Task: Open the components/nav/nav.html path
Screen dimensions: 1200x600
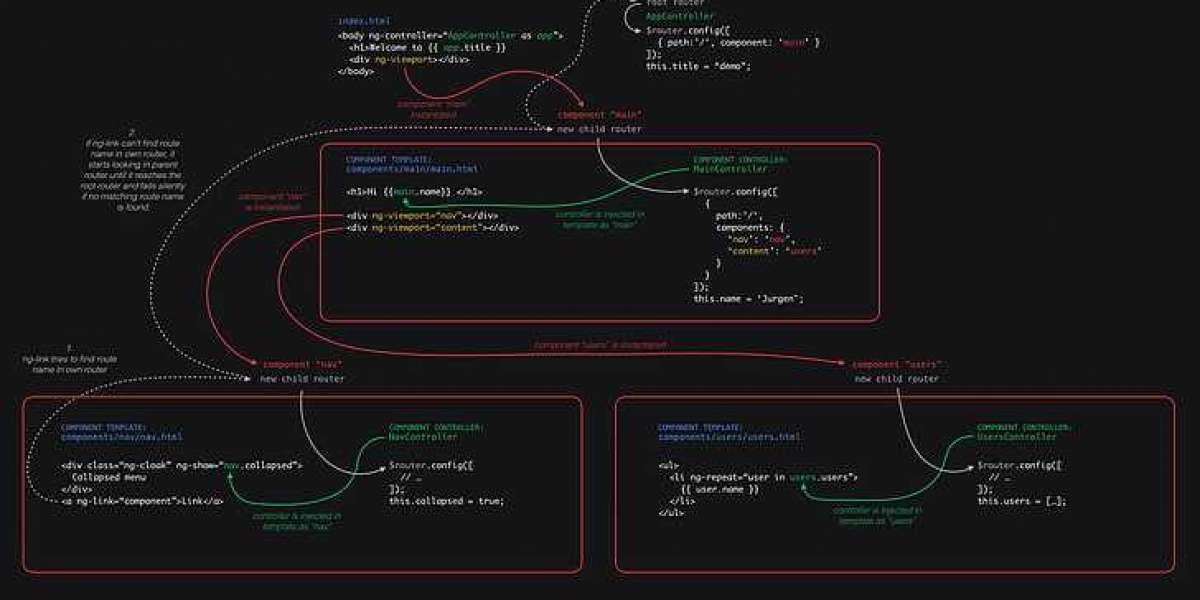Action: (x=121, y=437)
